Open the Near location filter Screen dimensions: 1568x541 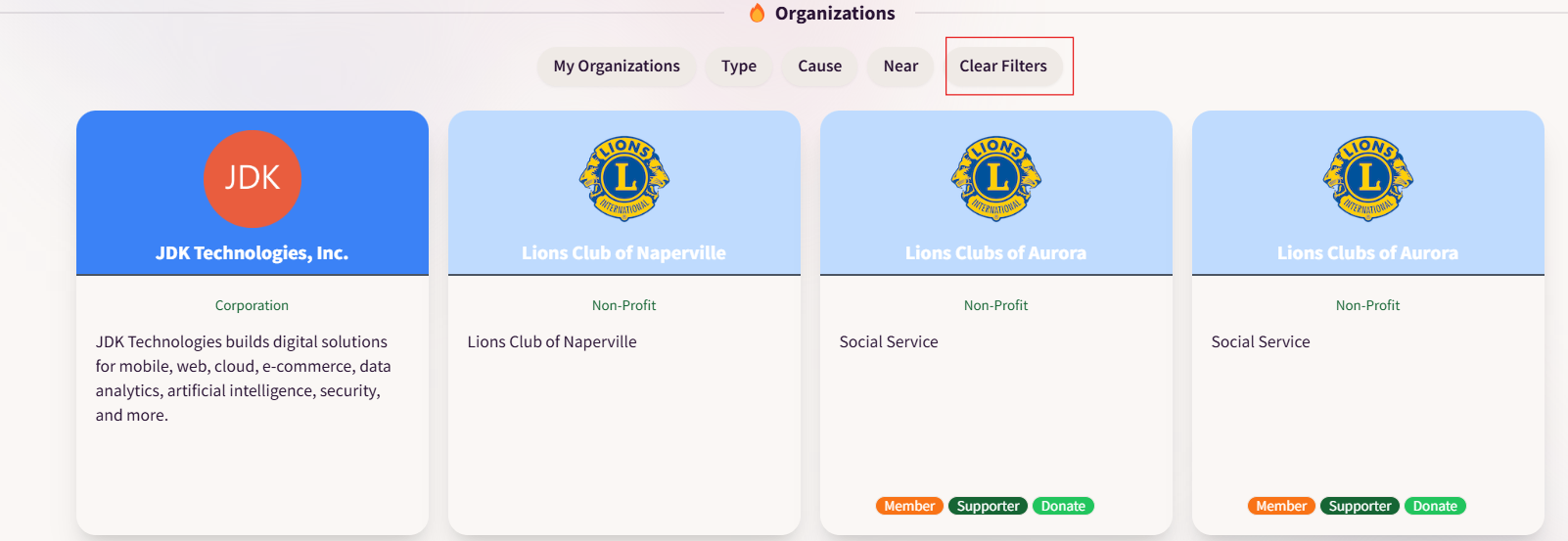(899, 67)
